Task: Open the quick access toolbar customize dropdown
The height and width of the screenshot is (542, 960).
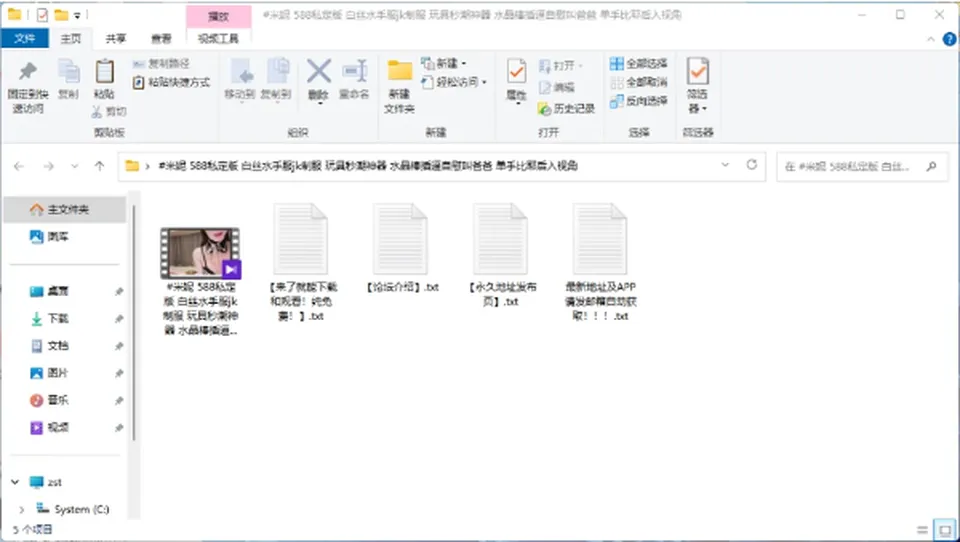Action: point(77,15)
